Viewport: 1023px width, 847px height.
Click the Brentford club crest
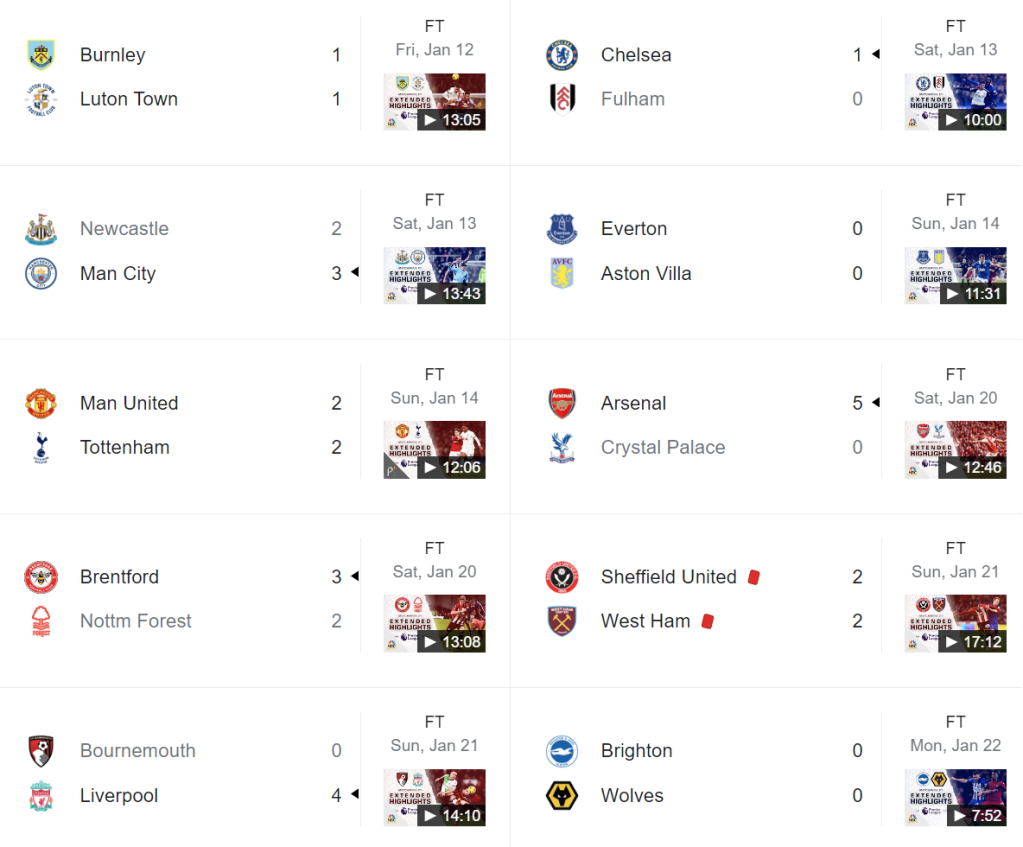click(41, 577)
